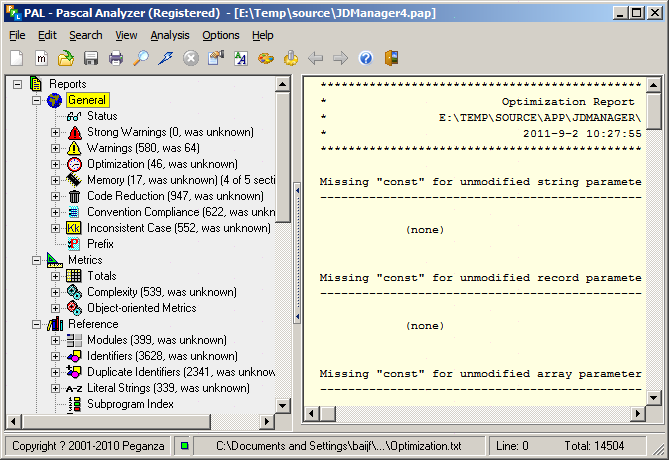
Task: Click the New project toolbar icon
Action: click(x=17, y=58)
